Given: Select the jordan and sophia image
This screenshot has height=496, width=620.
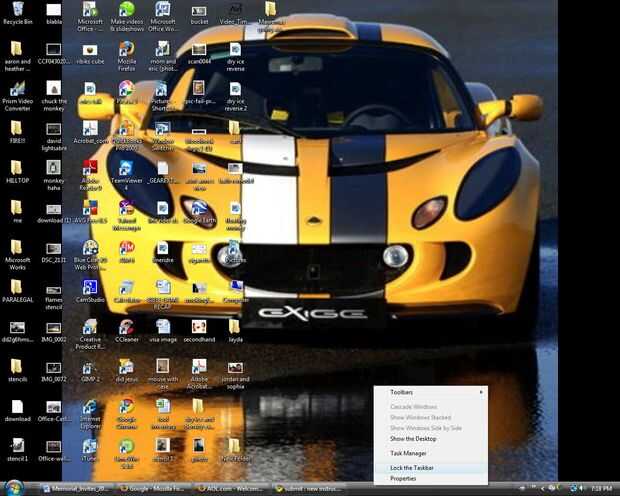Looking at the screenshot, I should 236,374.
